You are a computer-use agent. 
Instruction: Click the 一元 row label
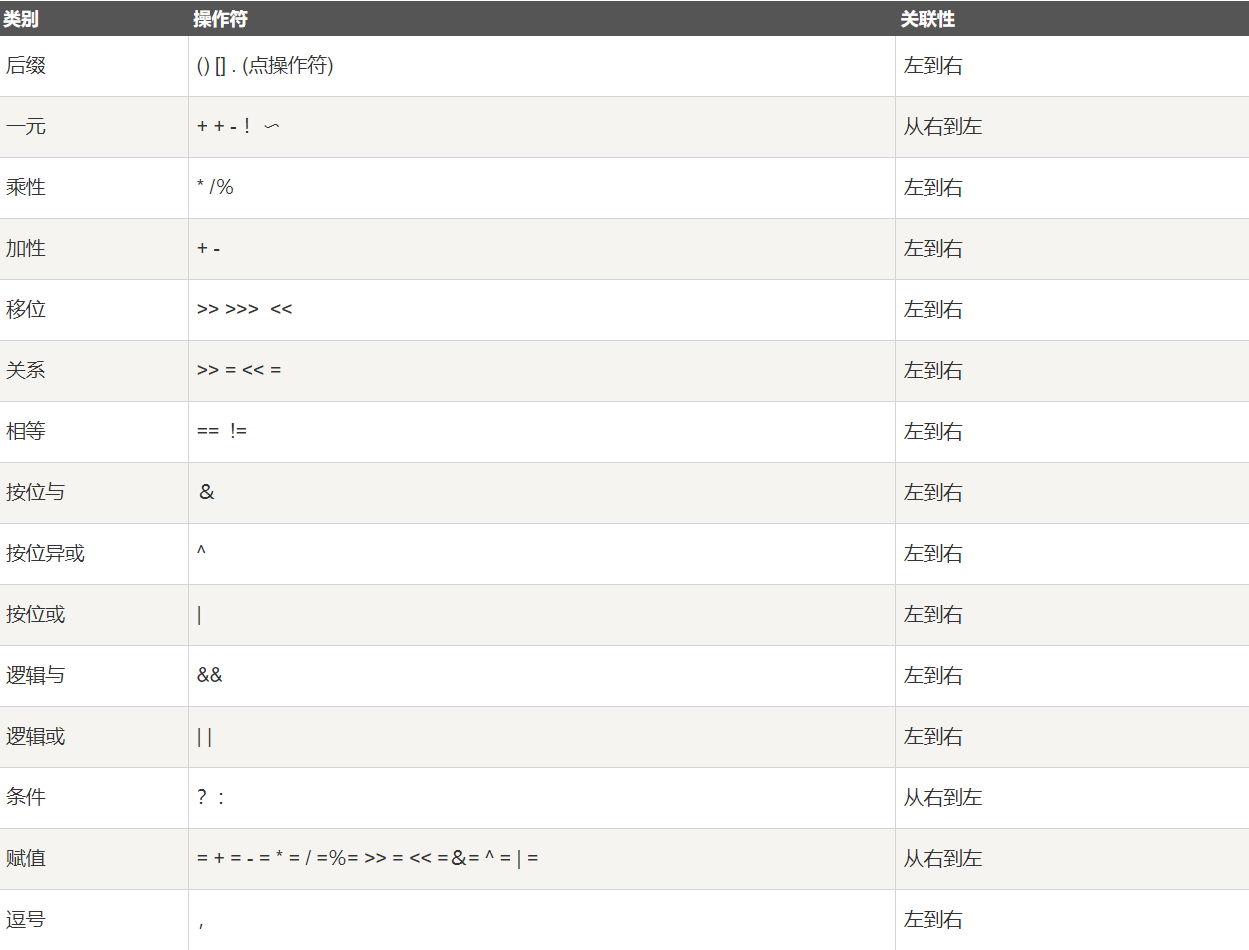coord(26,127)
